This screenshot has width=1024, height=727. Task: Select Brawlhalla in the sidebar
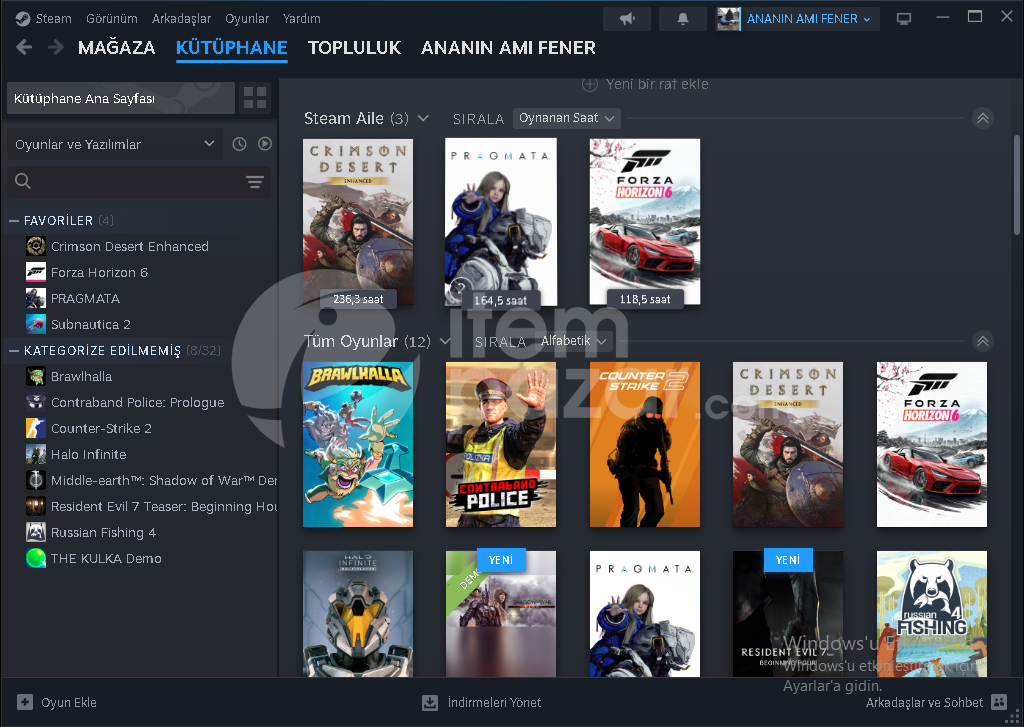point(82,377)
